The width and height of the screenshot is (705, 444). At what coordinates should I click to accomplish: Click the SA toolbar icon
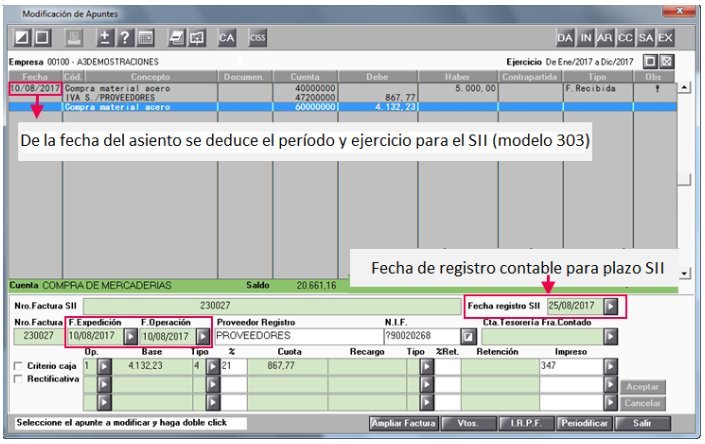point(645,37)
